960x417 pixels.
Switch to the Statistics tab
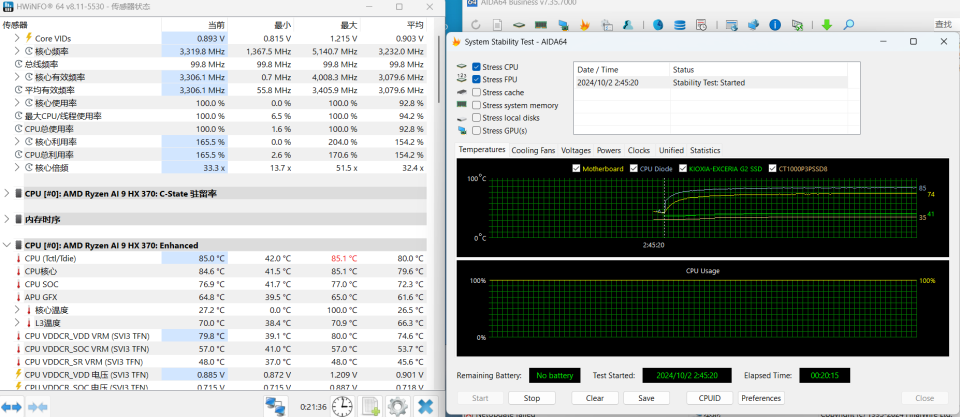pyautogui.click(x=705, y=150)
